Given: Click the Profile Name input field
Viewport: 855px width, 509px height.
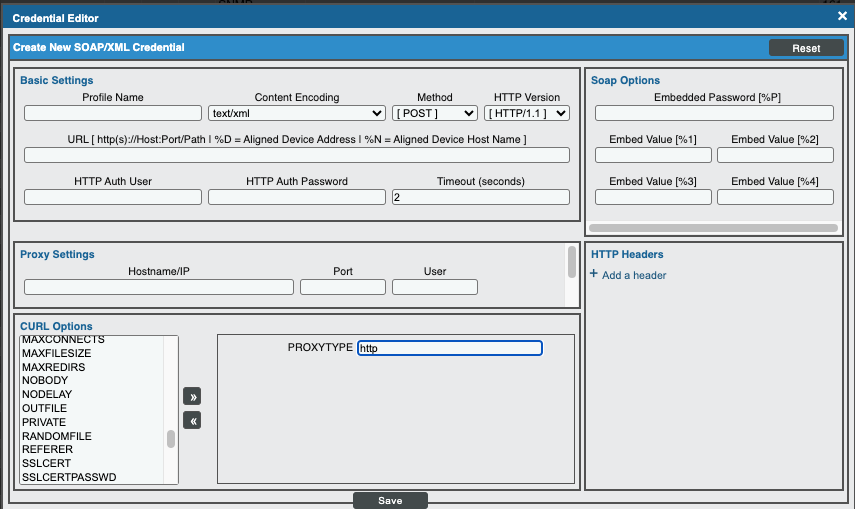Looking at the screenshot, I should click(113, 114).
